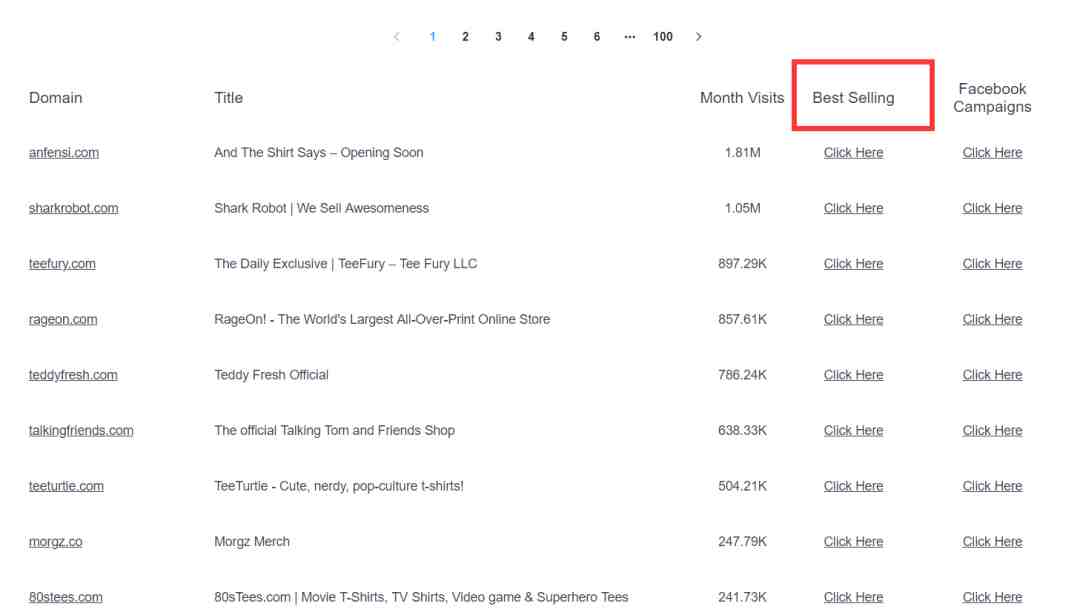Click the 247.79K month visits value

[742, 542]
